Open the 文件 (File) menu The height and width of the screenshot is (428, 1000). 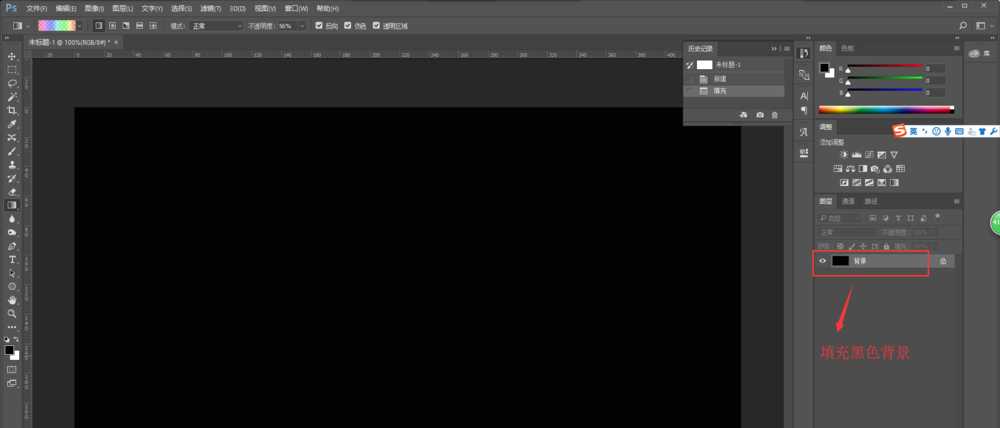pos(36,9)
